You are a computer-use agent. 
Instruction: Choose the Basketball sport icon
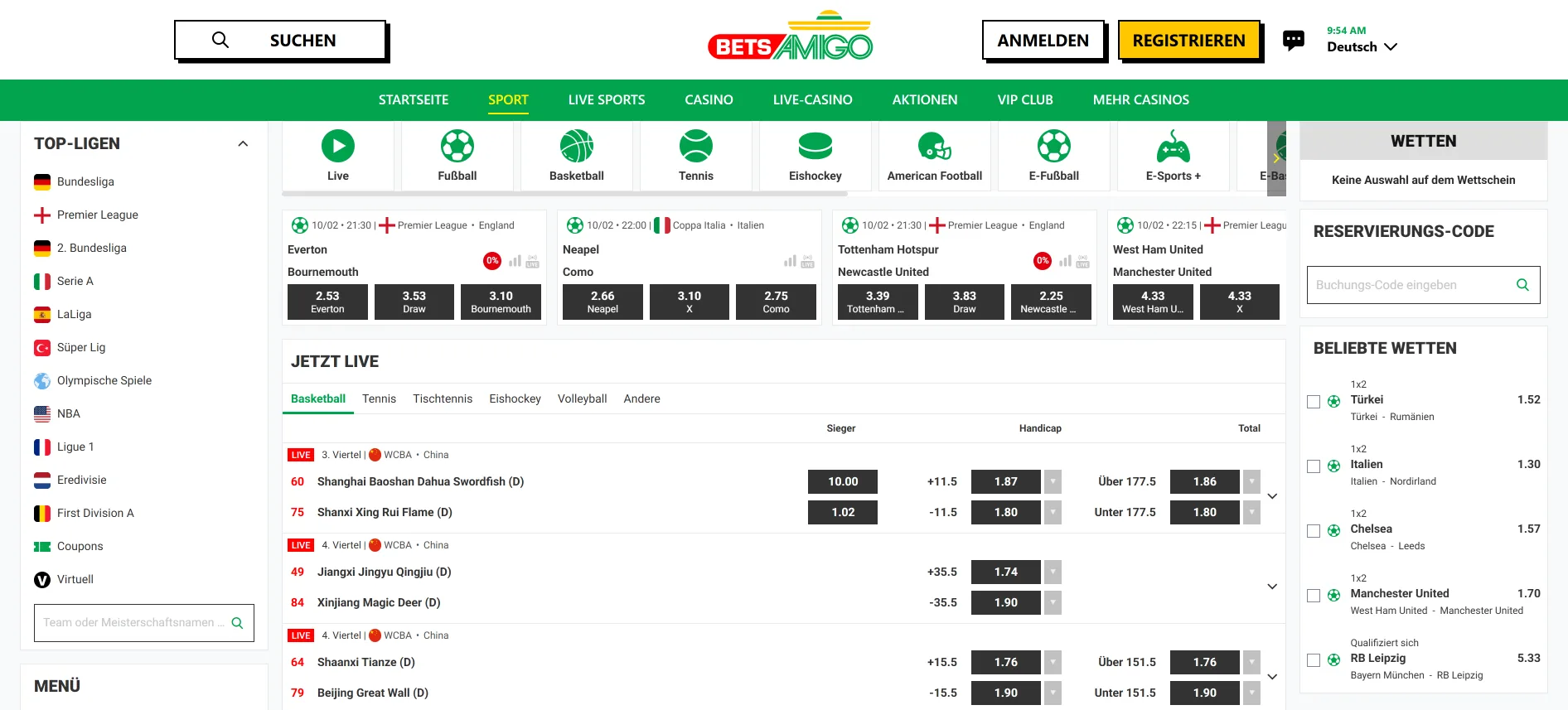tap(577, 146)
